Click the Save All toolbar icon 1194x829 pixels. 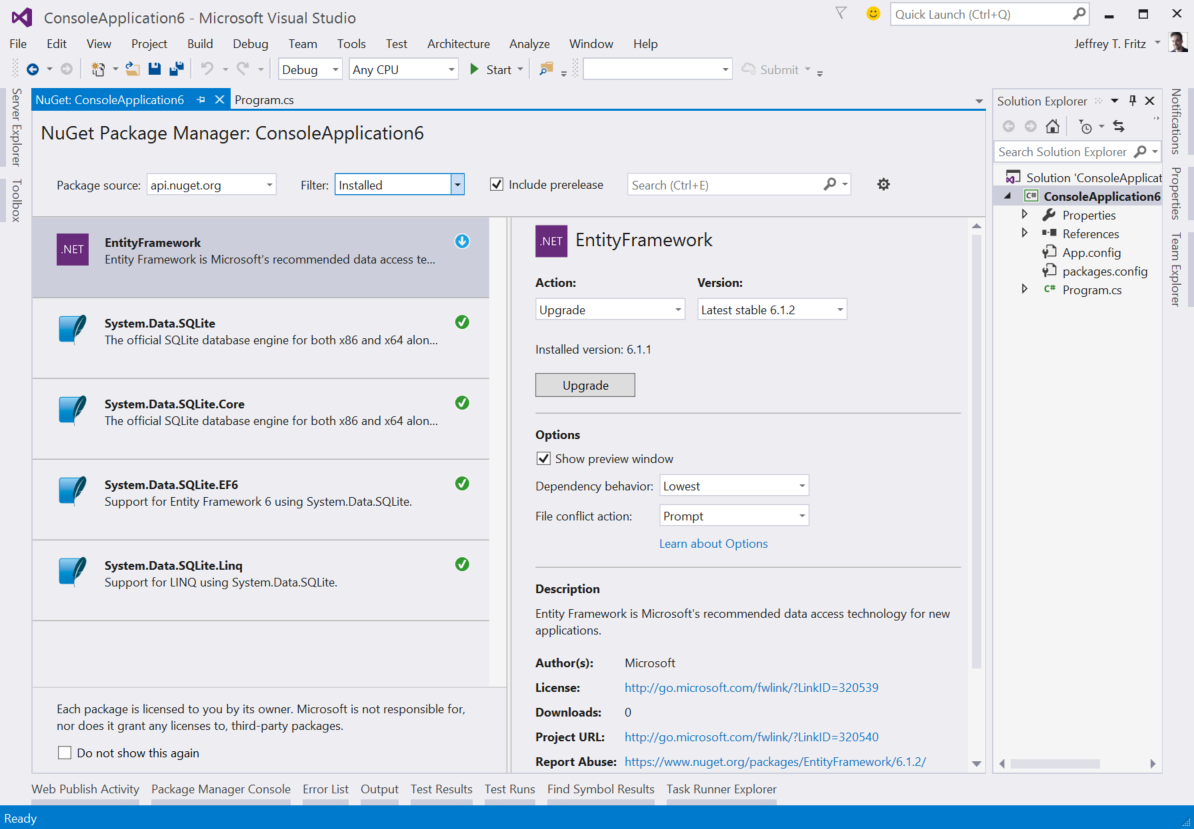tap(176, 69)
